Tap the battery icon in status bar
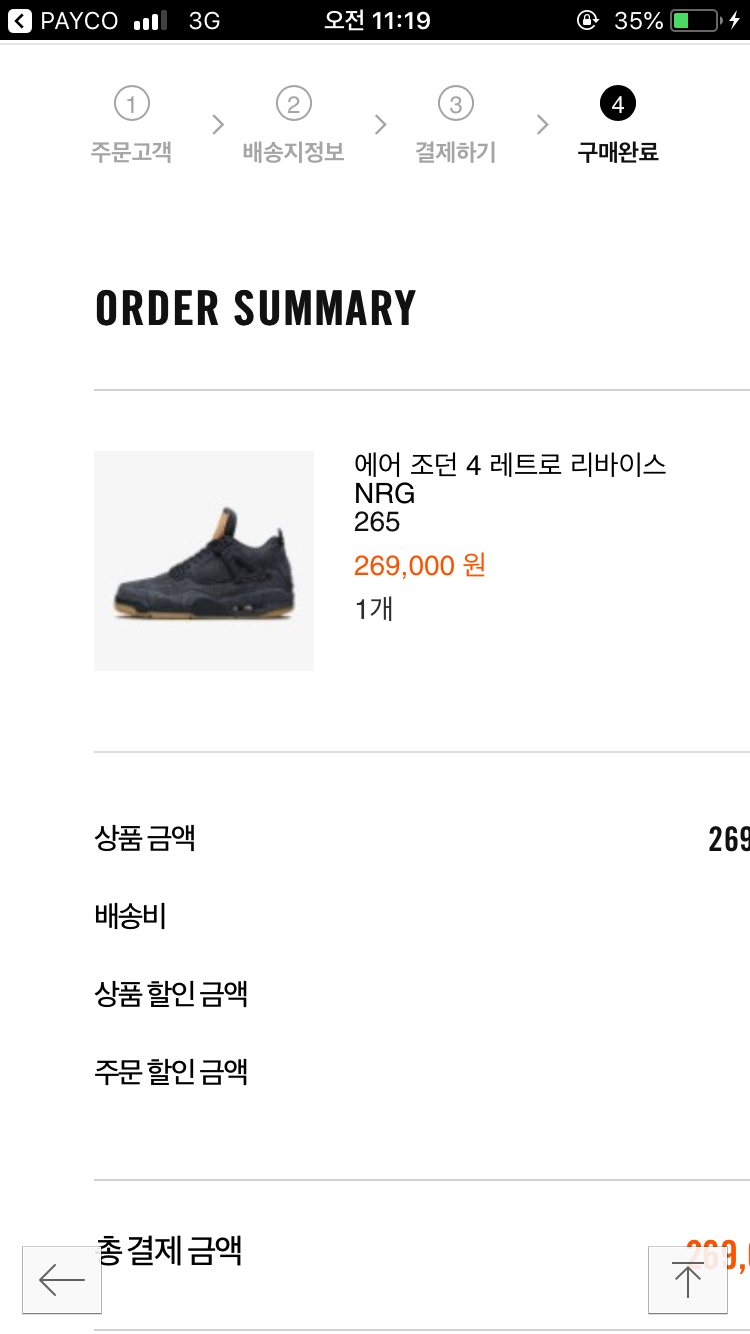The image size is (750, 1334). 695,20
